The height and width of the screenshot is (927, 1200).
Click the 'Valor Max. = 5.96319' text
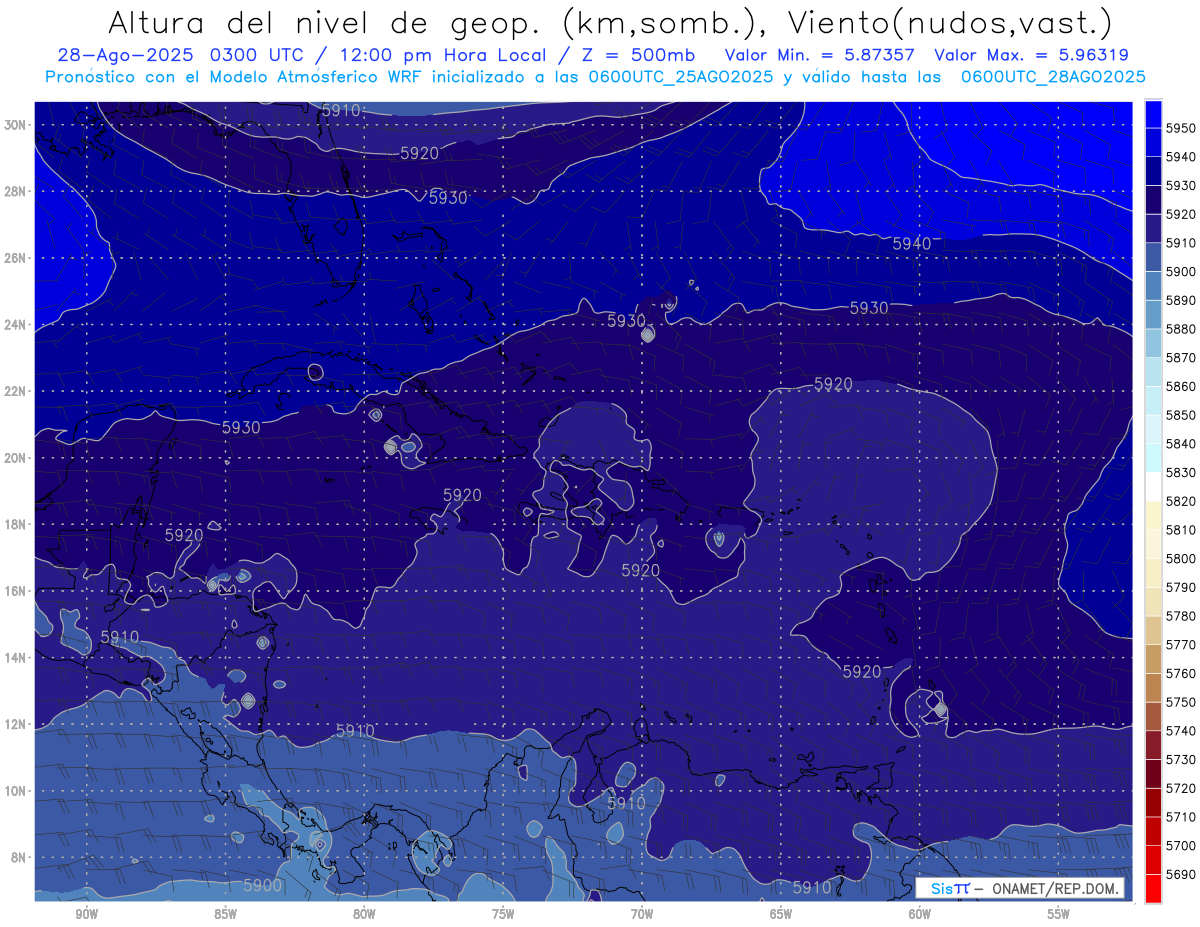(1031, 56)
